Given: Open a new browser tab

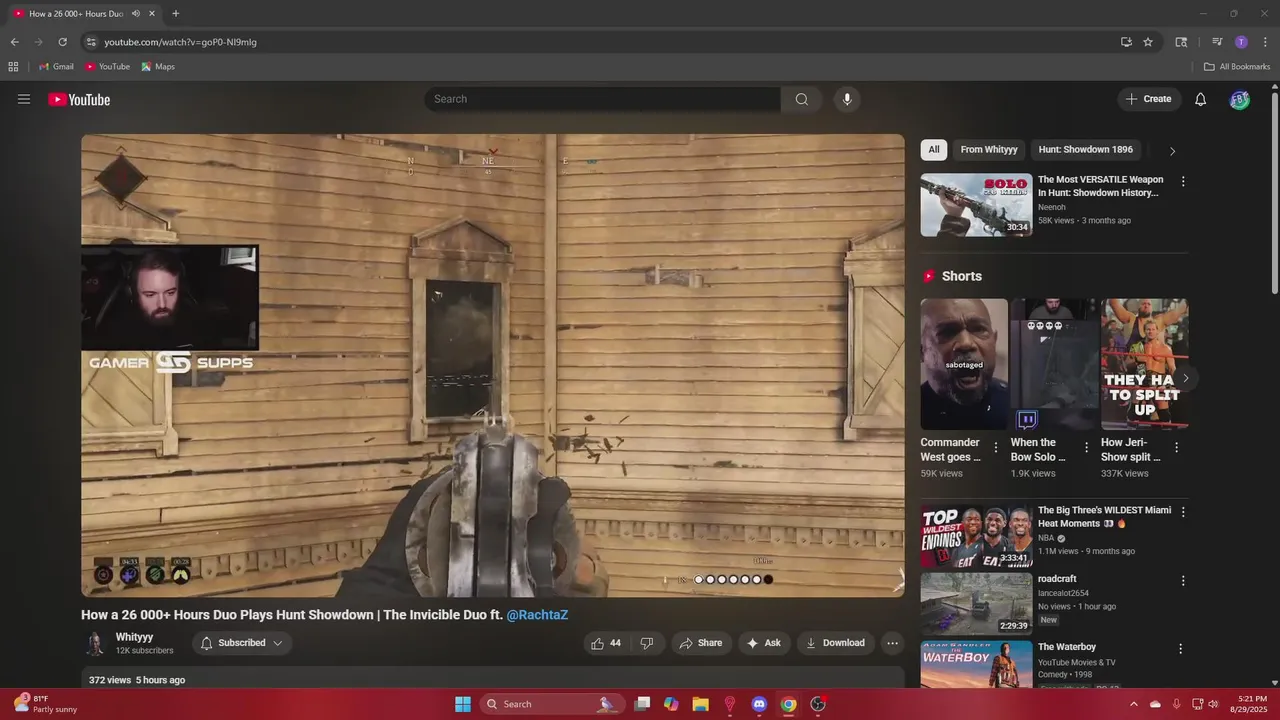Looking at the screenshot, I should coord(176,14).
